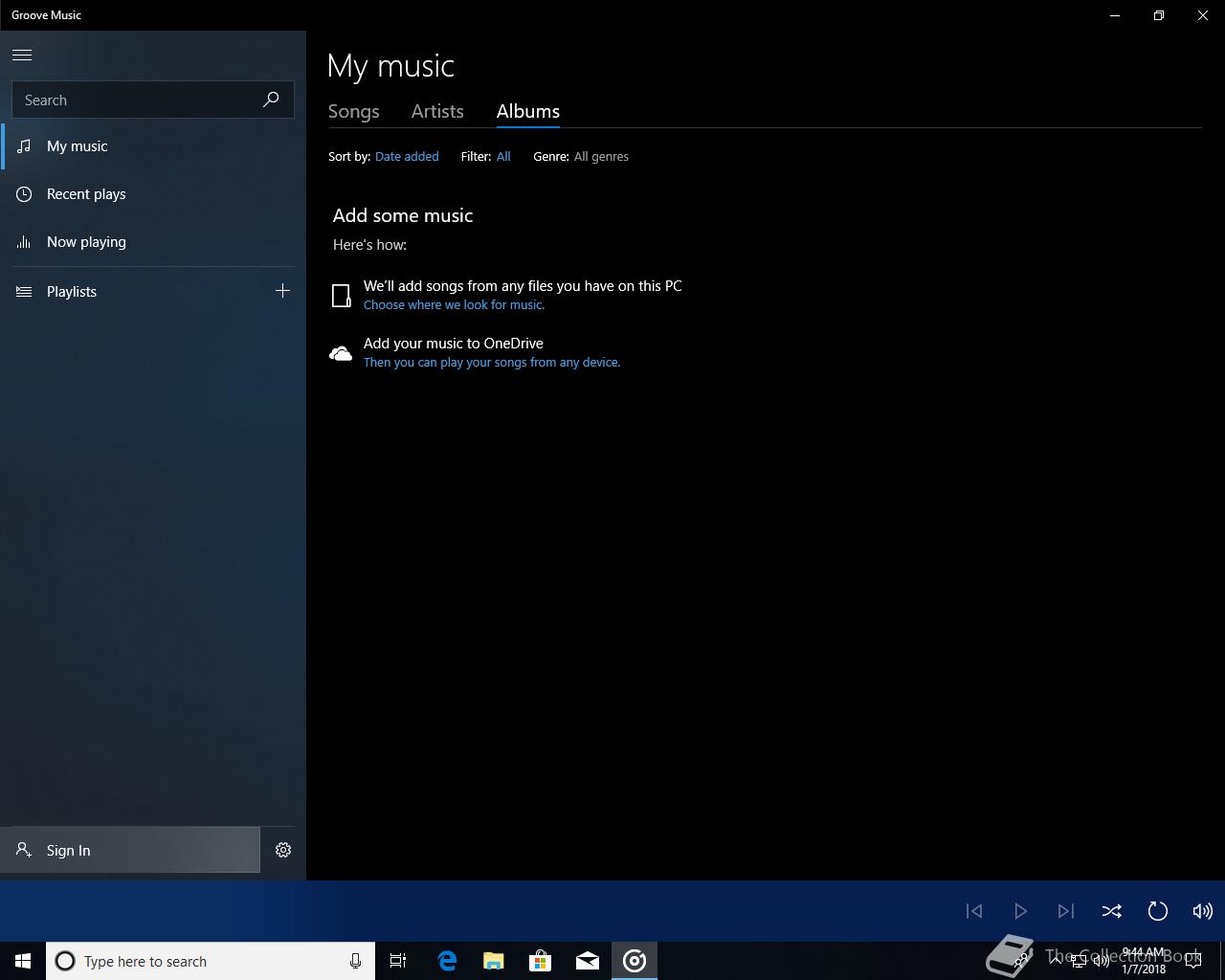The image size is (1225, 980).
Task: Skip to the previous track
Action: (x=974, y=911)
